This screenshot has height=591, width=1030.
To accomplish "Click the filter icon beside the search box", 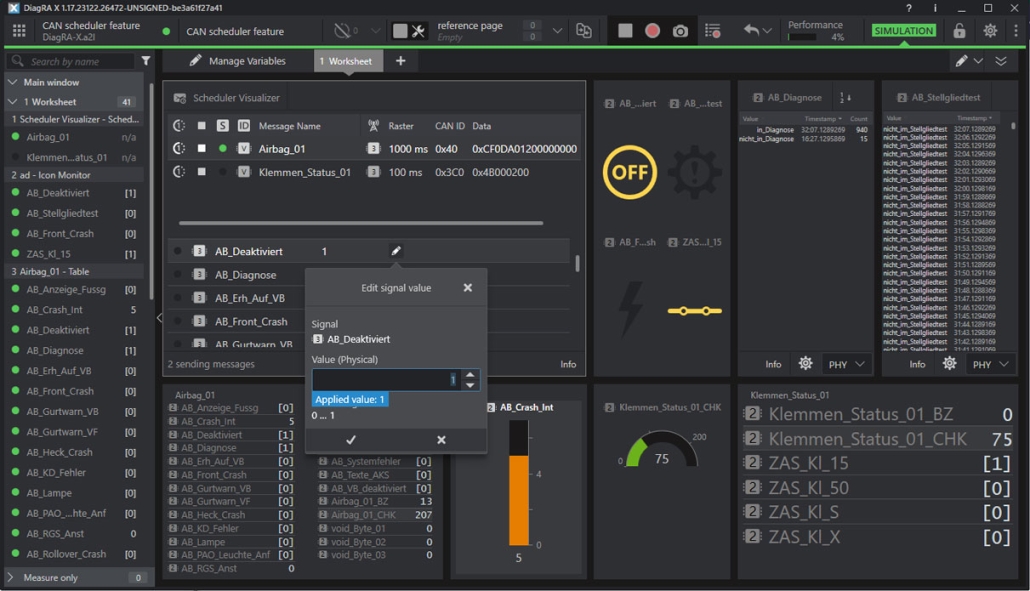I will [x=146, y=61].
